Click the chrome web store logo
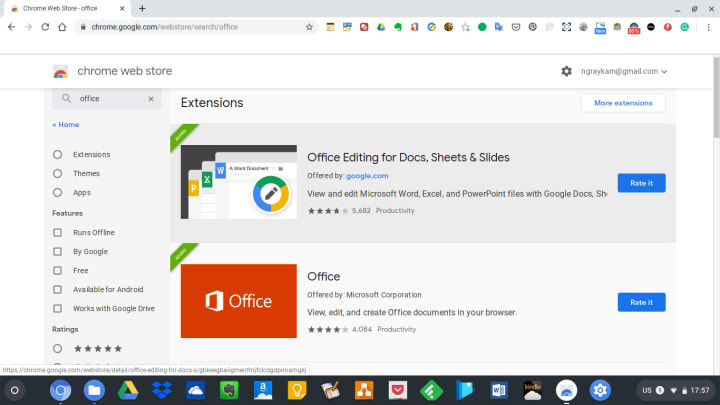This screenshot has height=405, width=720. (60, 71)
